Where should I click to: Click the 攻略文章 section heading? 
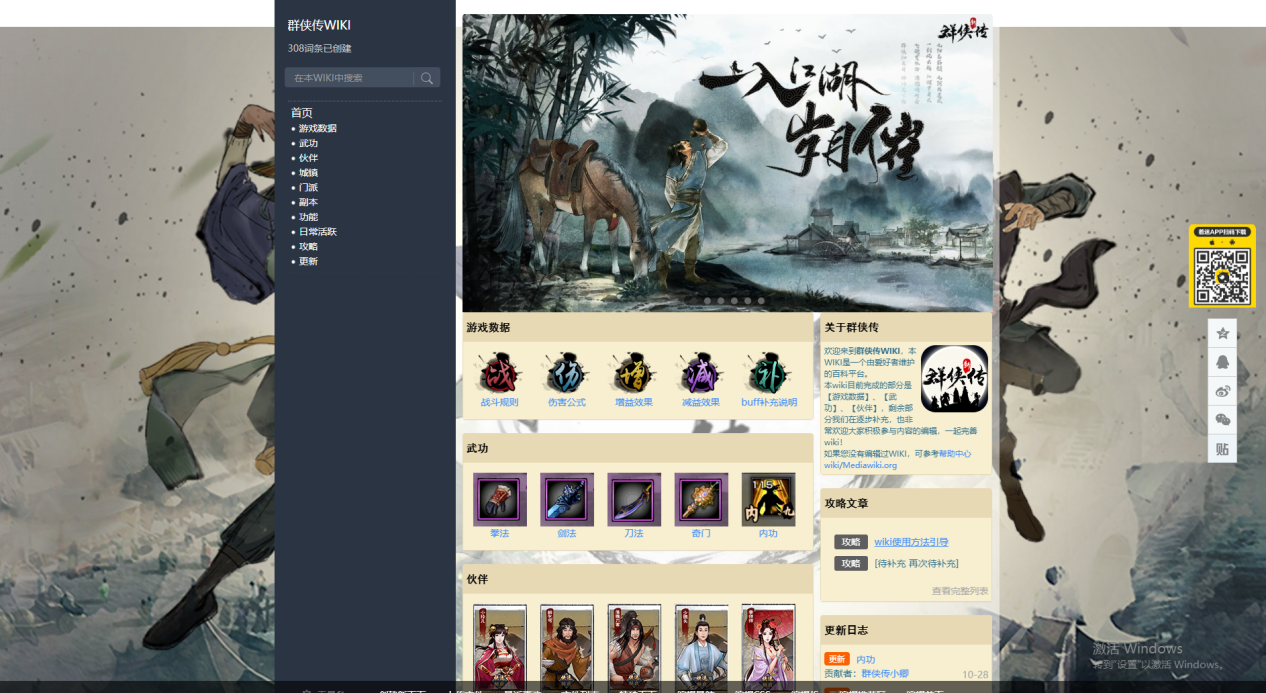tap(846, 503)
